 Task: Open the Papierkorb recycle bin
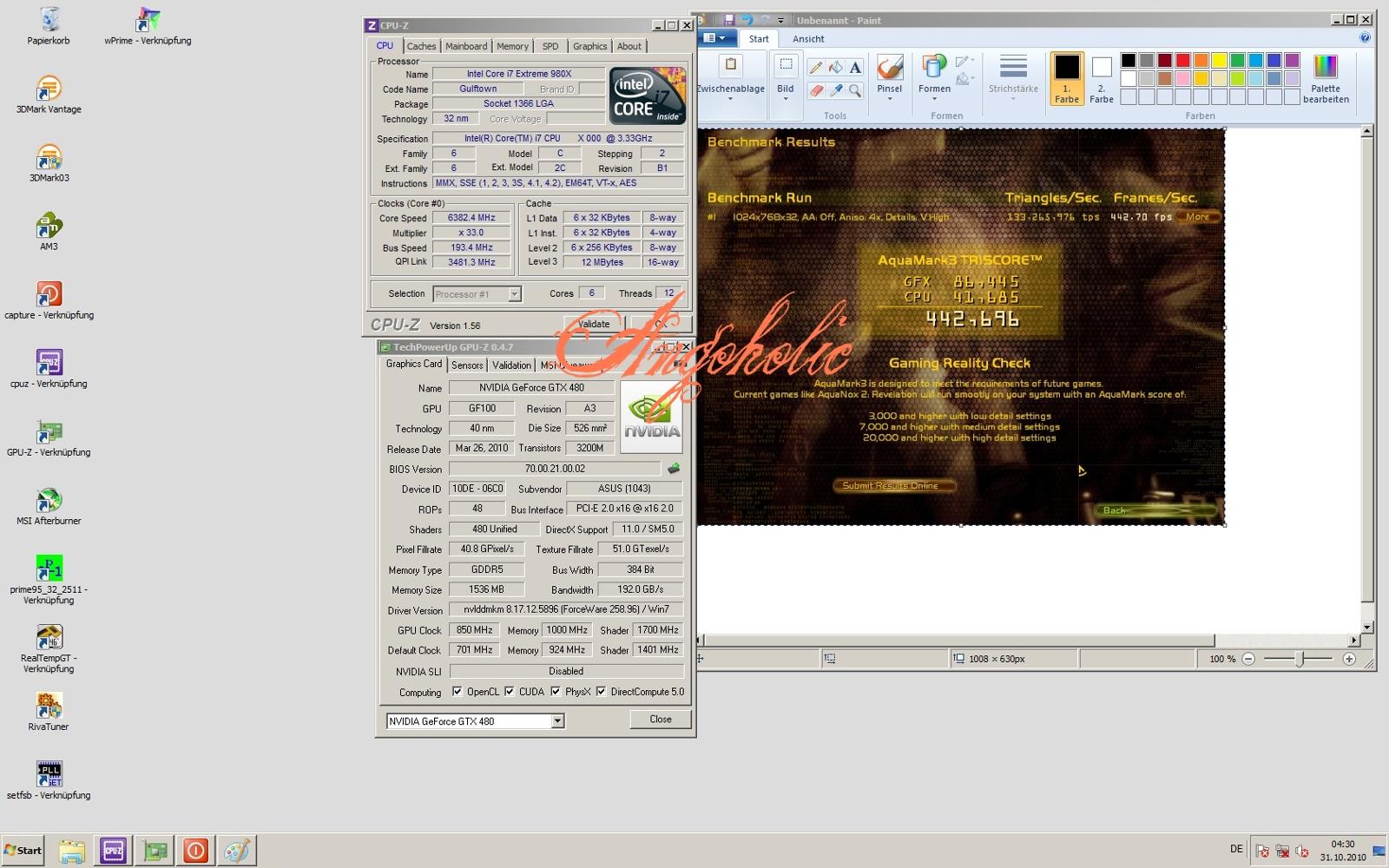tap(49, 26)
